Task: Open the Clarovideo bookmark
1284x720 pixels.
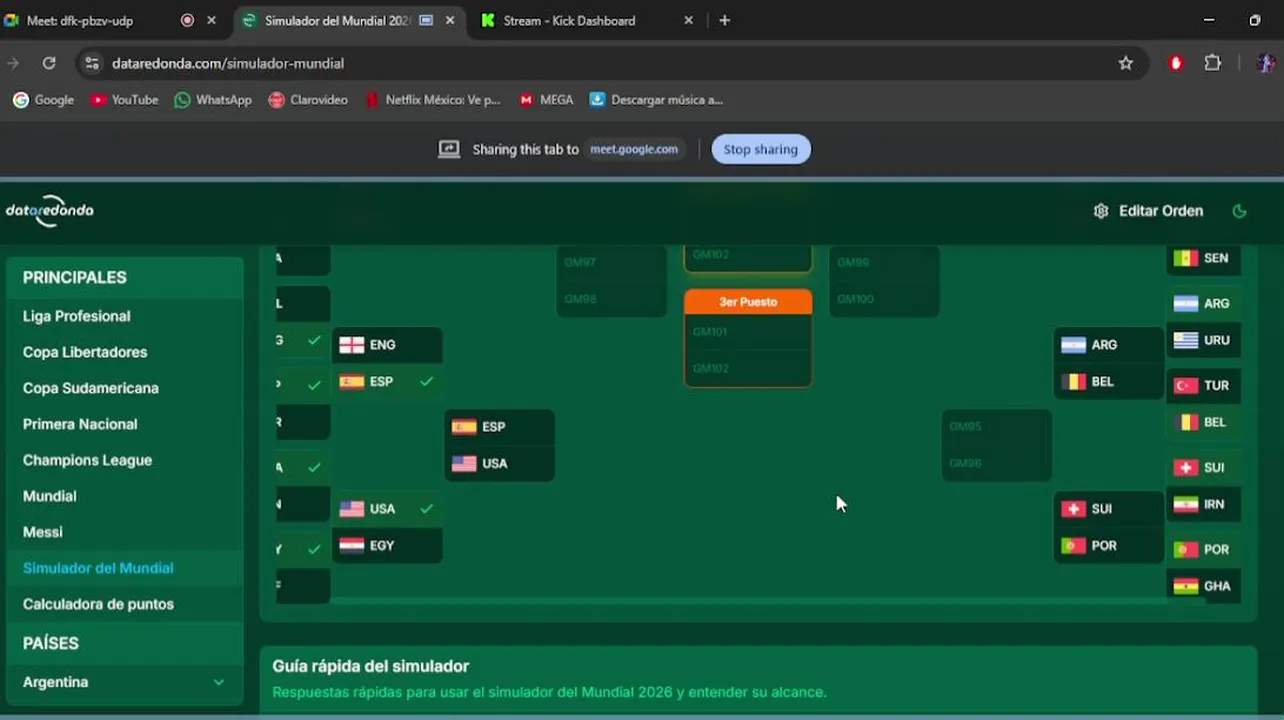Action: [x=308, y=100]
